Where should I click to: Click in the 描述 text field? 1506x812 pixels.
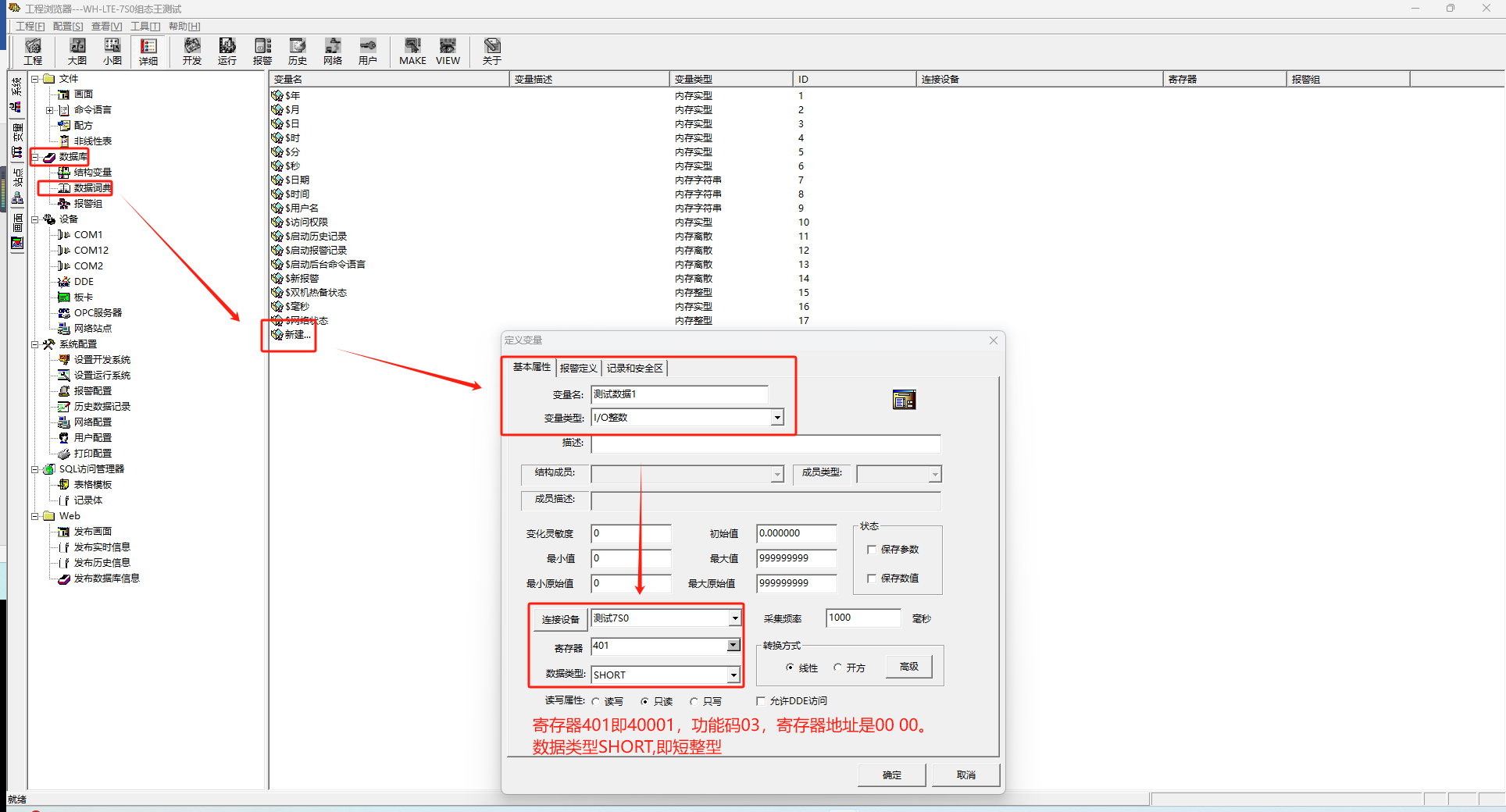(765, 444)
